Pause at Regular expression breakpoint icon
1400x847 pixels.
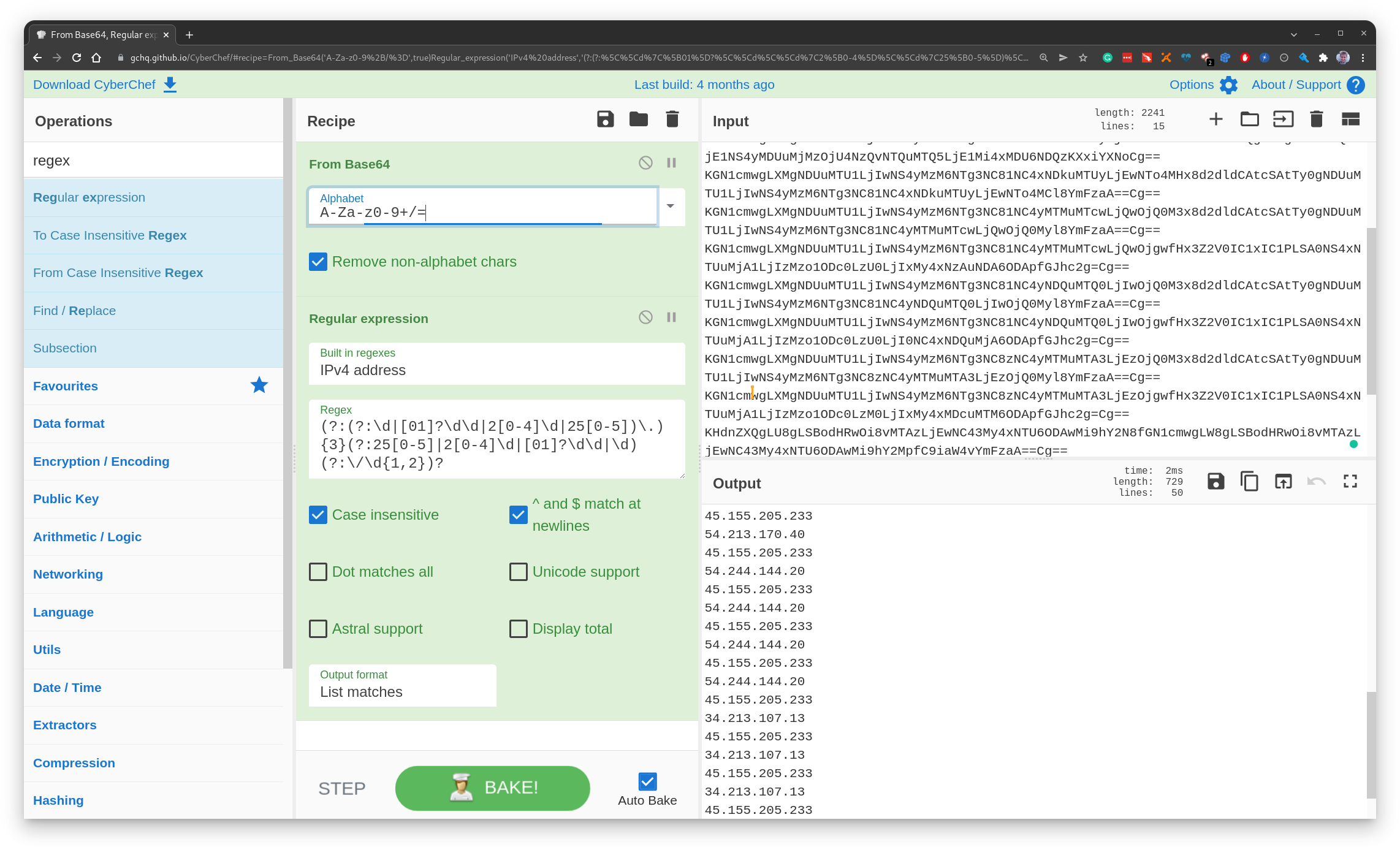pyautogui.click(x=671, y=317)
